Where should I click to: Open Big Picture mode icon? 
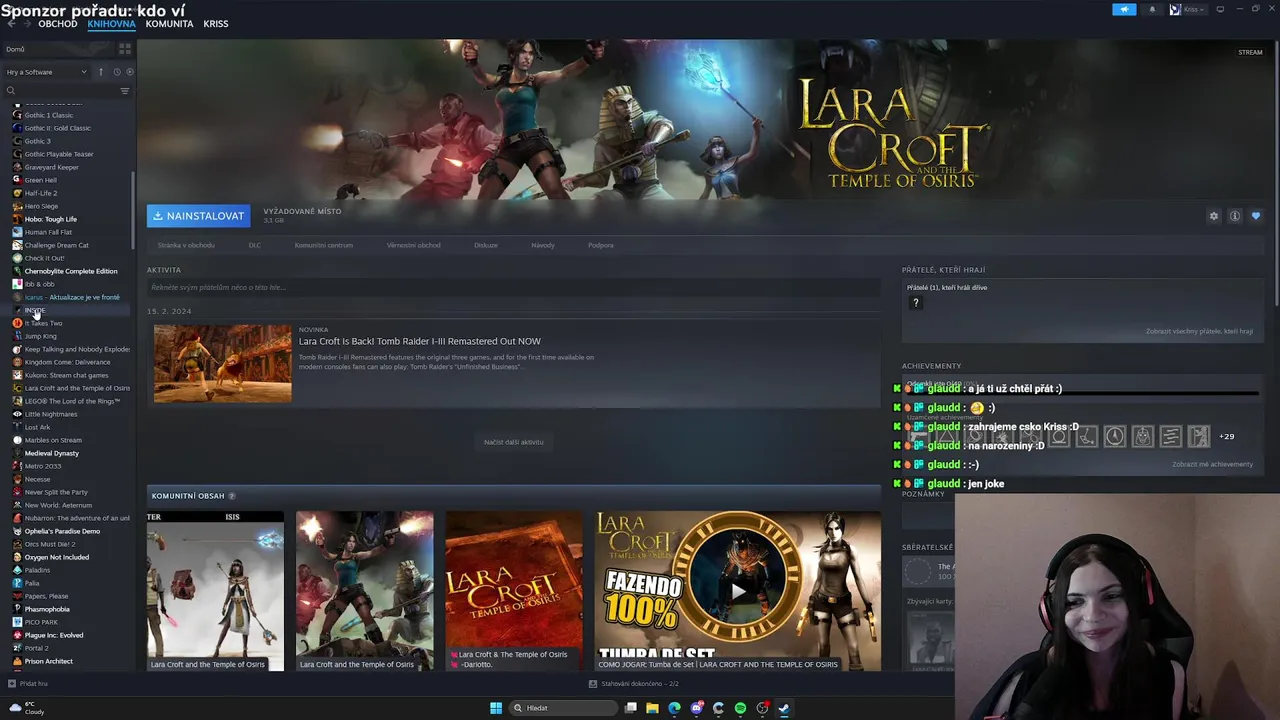point(1220,9)
